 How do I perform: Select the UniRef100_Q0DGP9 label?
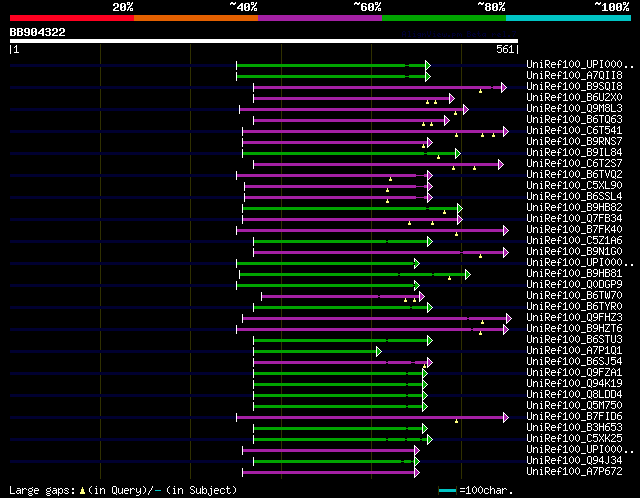click(574, 285)
